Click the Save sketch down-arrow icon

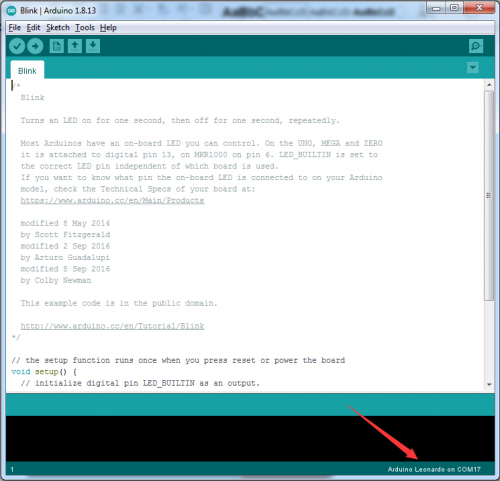click(x=93, y=46)
